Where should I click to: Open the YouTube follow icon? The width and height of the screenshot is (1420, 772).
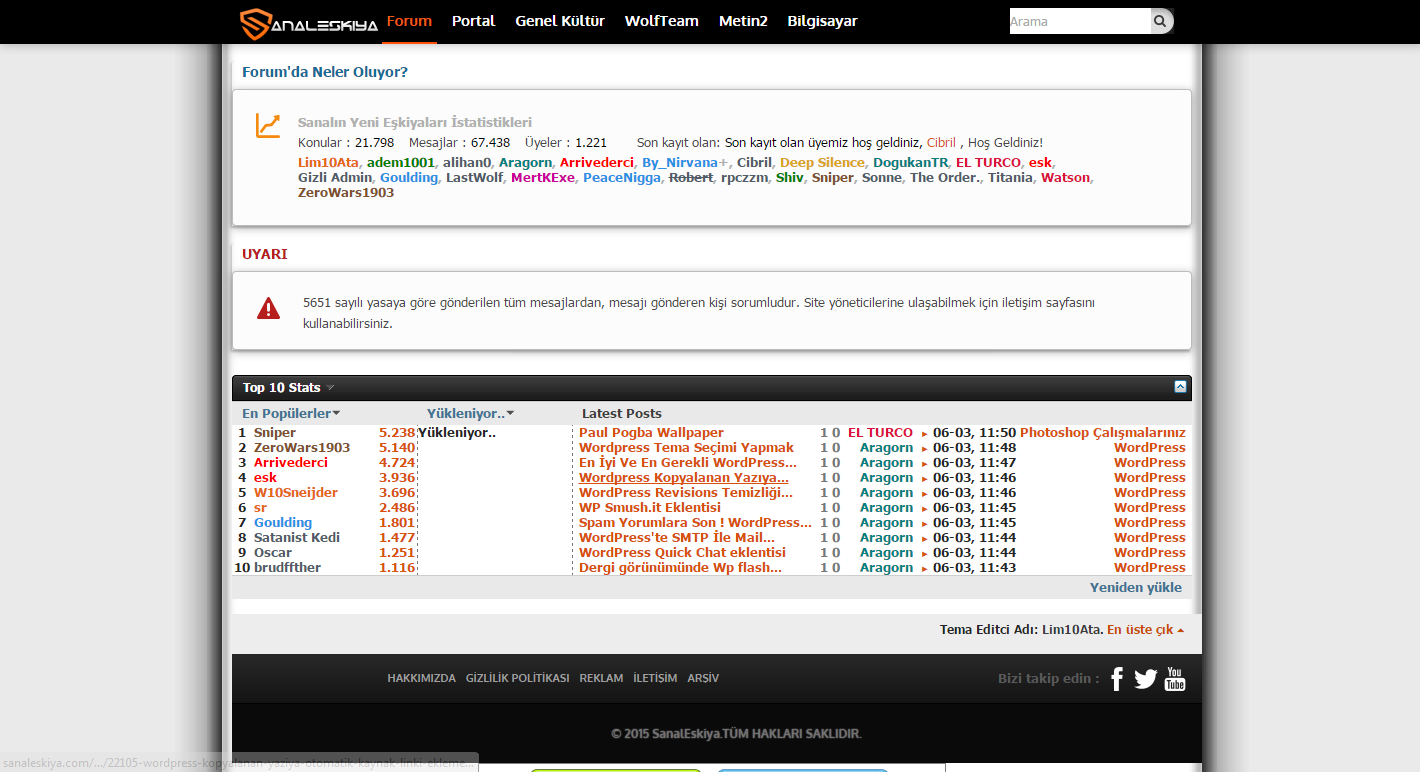pyautogui.click(x=1175, y=679)
